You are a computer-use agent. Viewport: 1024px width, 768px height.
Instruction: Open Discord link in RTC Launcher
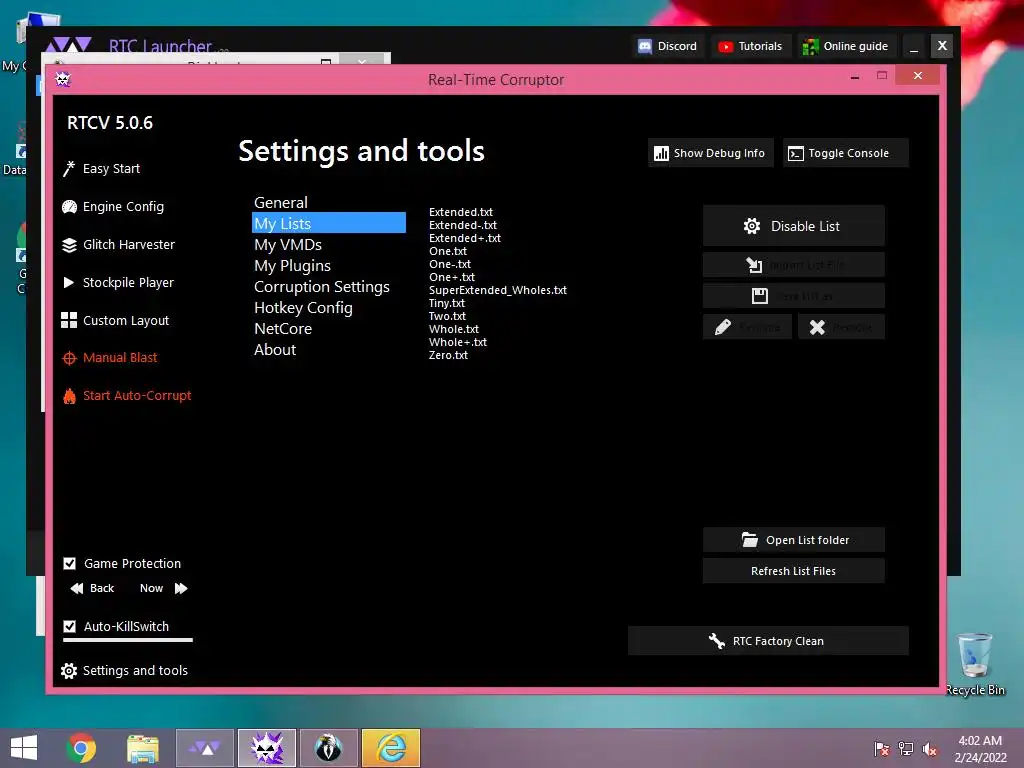click(x=667, y=46)
